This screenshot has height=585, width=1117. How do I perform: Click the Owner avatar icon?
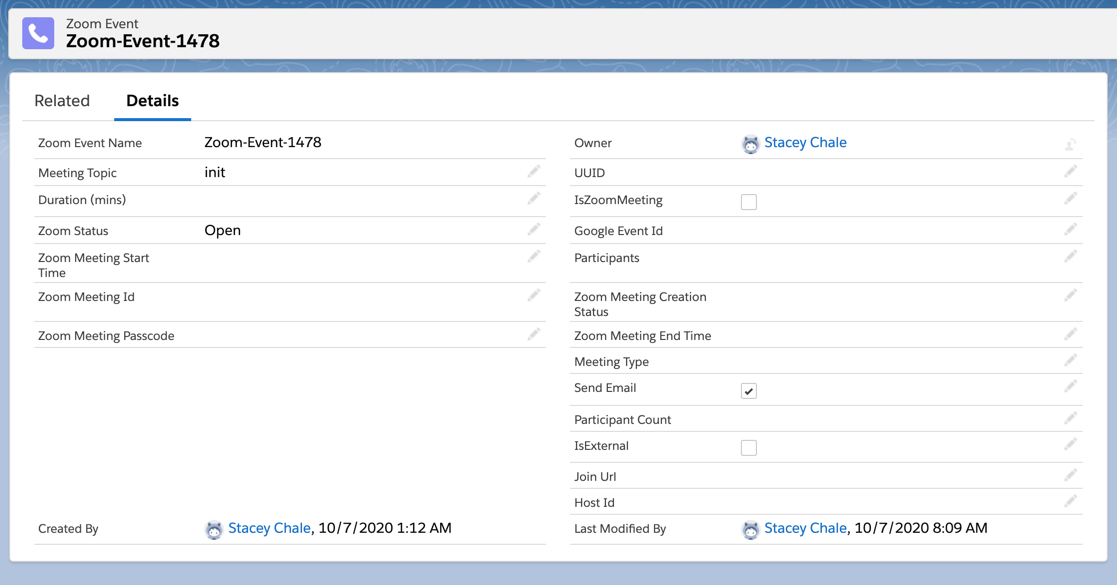click(750, 144)
